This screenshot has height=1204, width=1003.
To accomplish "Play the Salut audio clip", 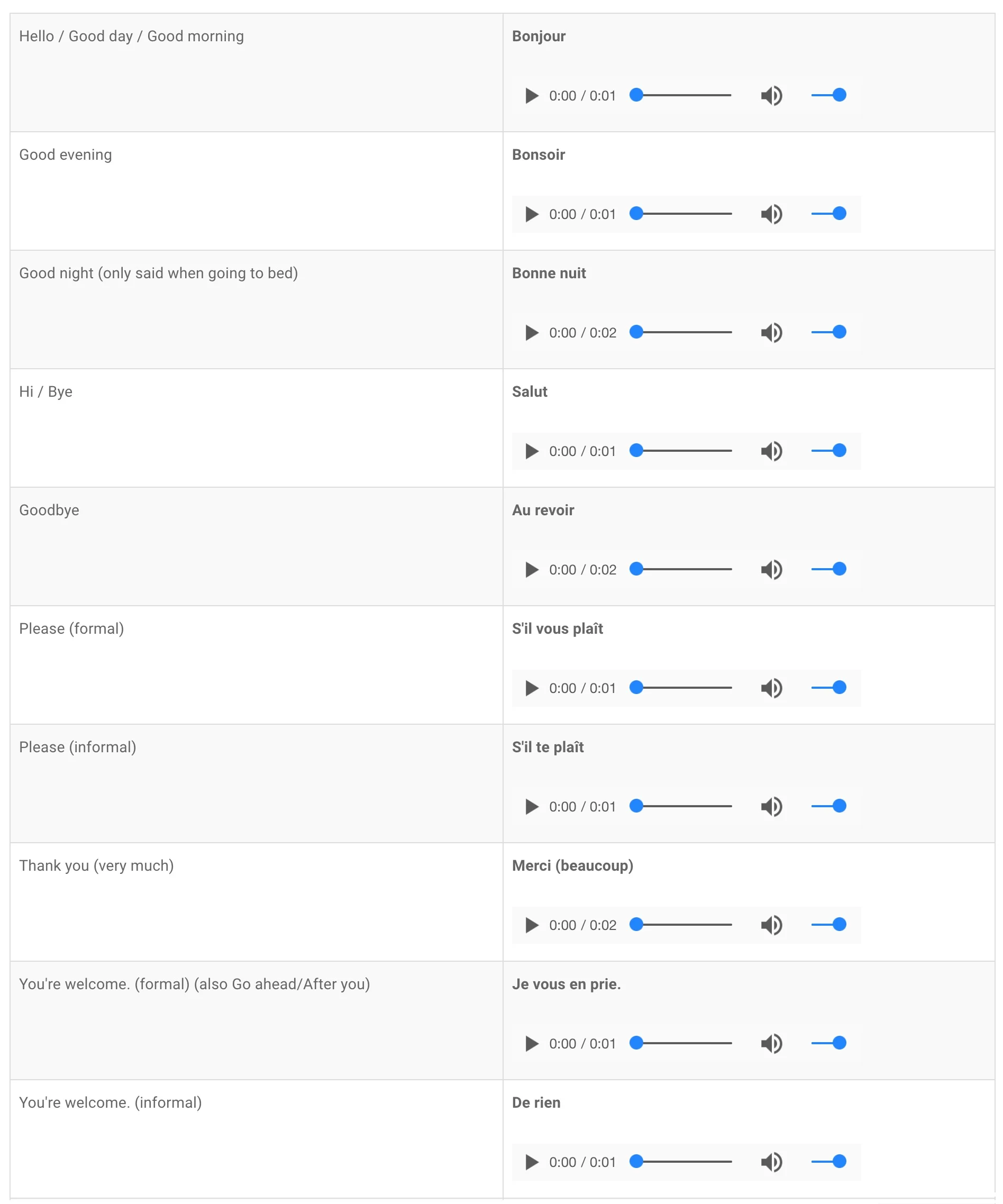I will point(532,452).
